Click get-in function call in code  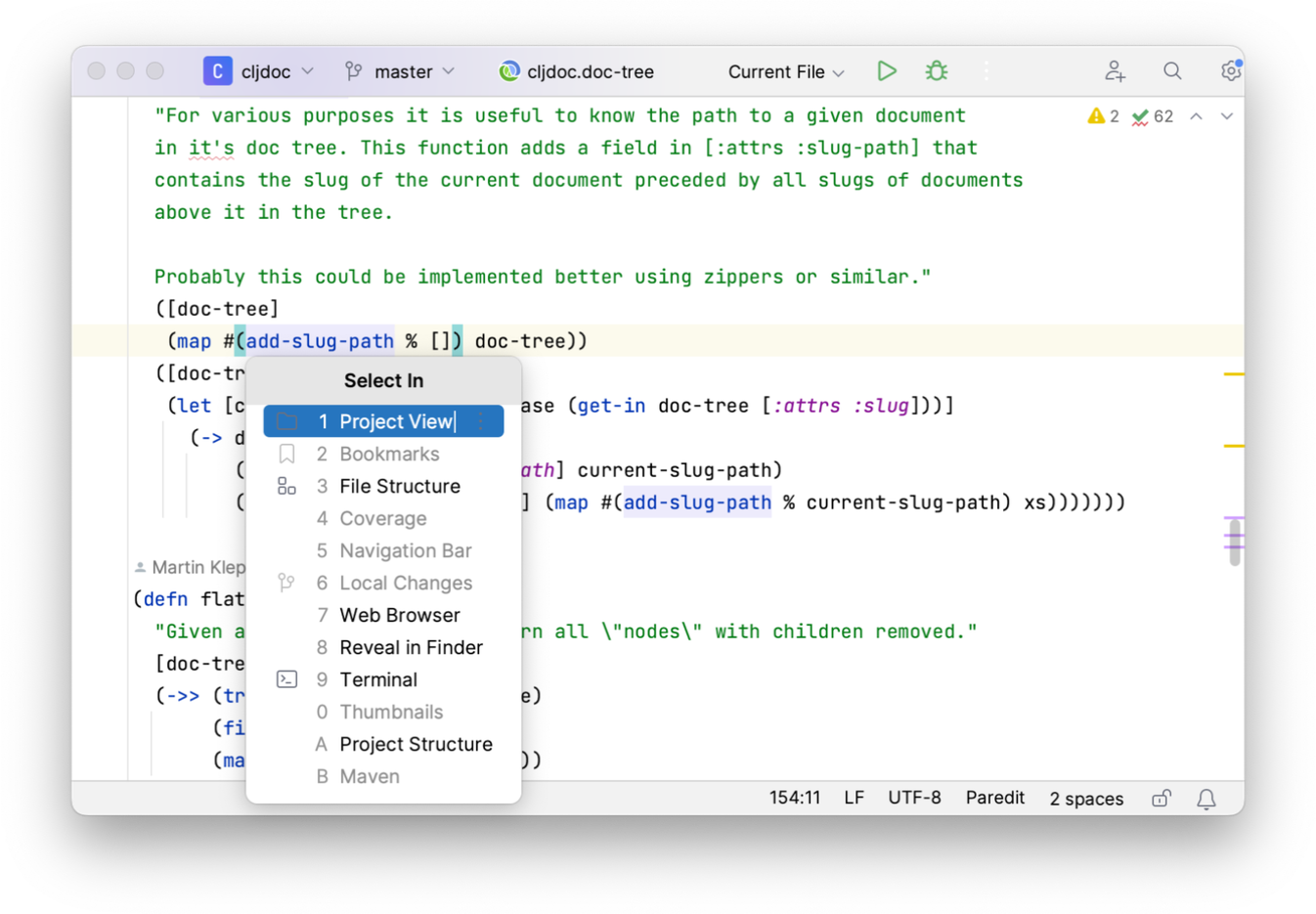(x=611, y=406)
